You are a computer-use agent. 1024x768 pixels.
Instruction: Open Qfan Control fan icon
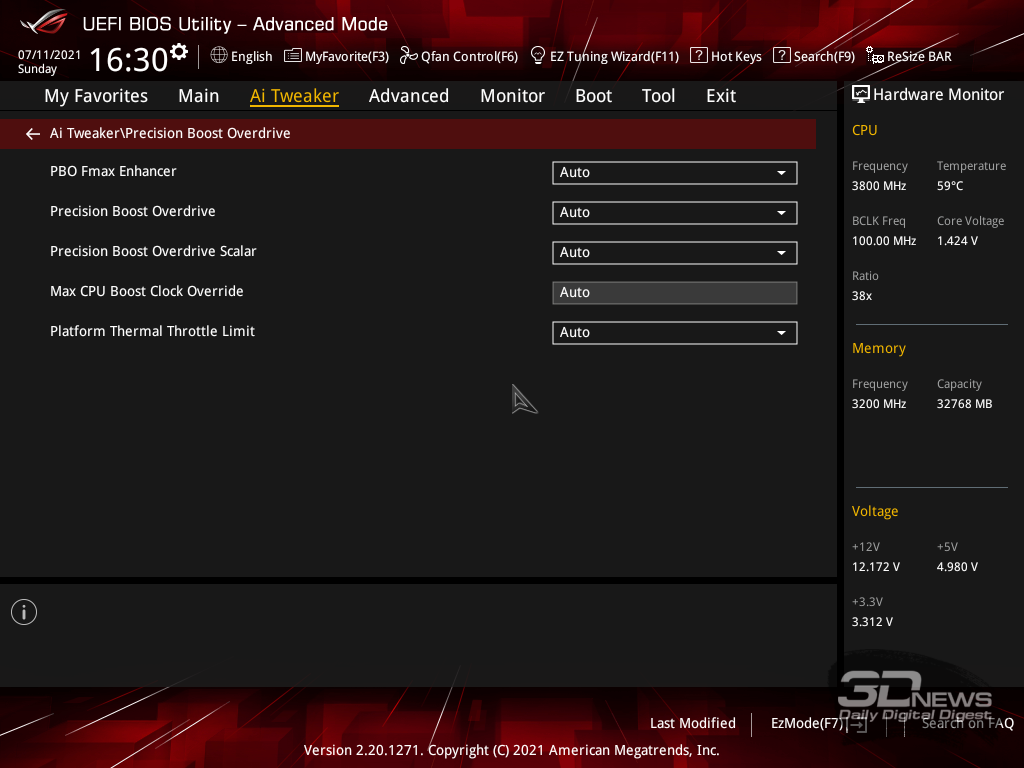point(408,56)
